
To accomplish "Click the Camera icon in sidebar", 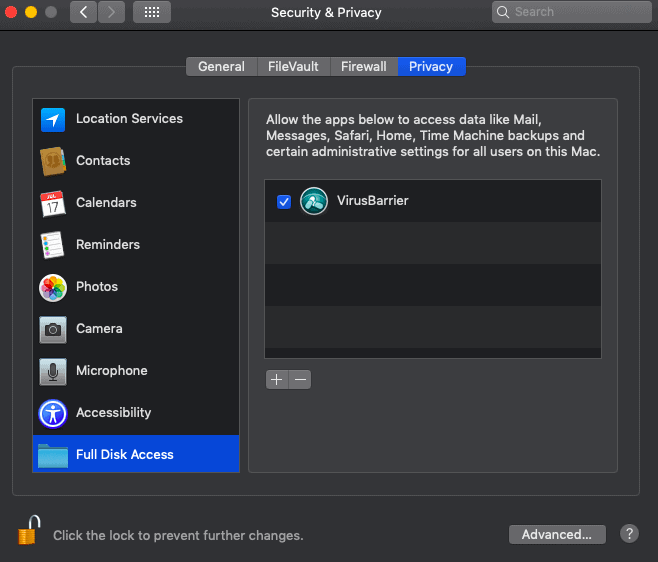I will pyautogui.click(x=53, y=329).
